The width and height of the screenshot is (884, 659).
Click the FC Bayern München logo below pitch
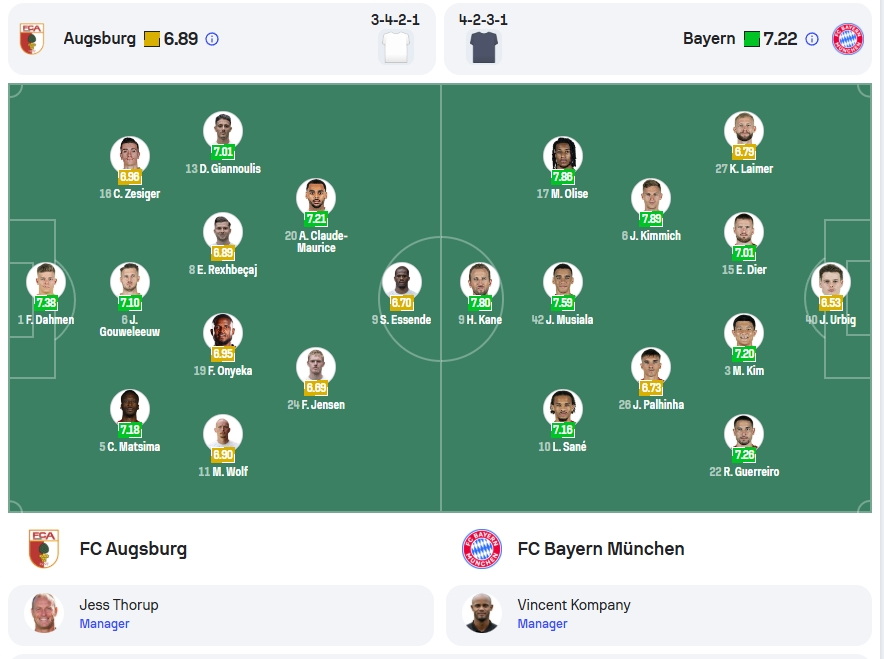(481, 549)
